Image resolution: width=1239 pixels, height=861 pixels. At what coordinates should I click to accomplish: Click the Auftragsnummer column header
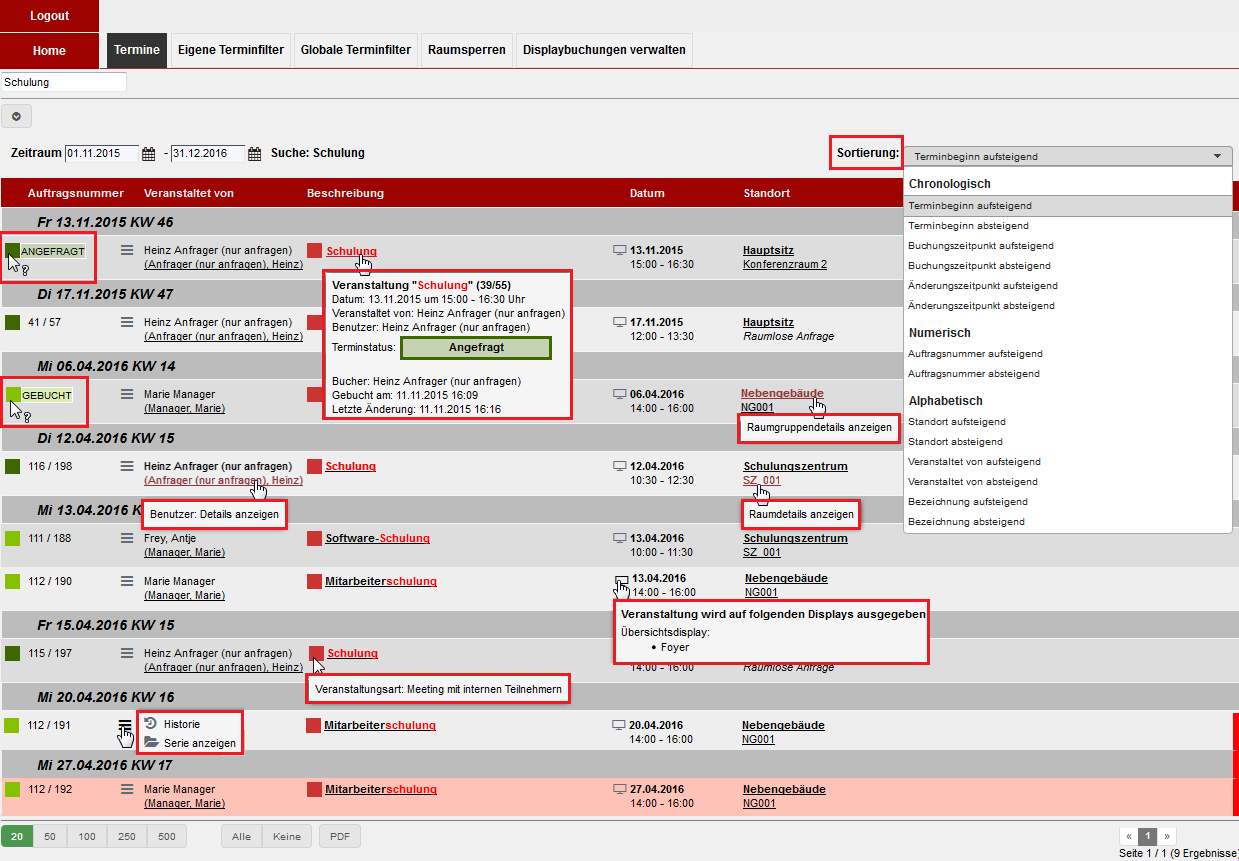point(76,193)
